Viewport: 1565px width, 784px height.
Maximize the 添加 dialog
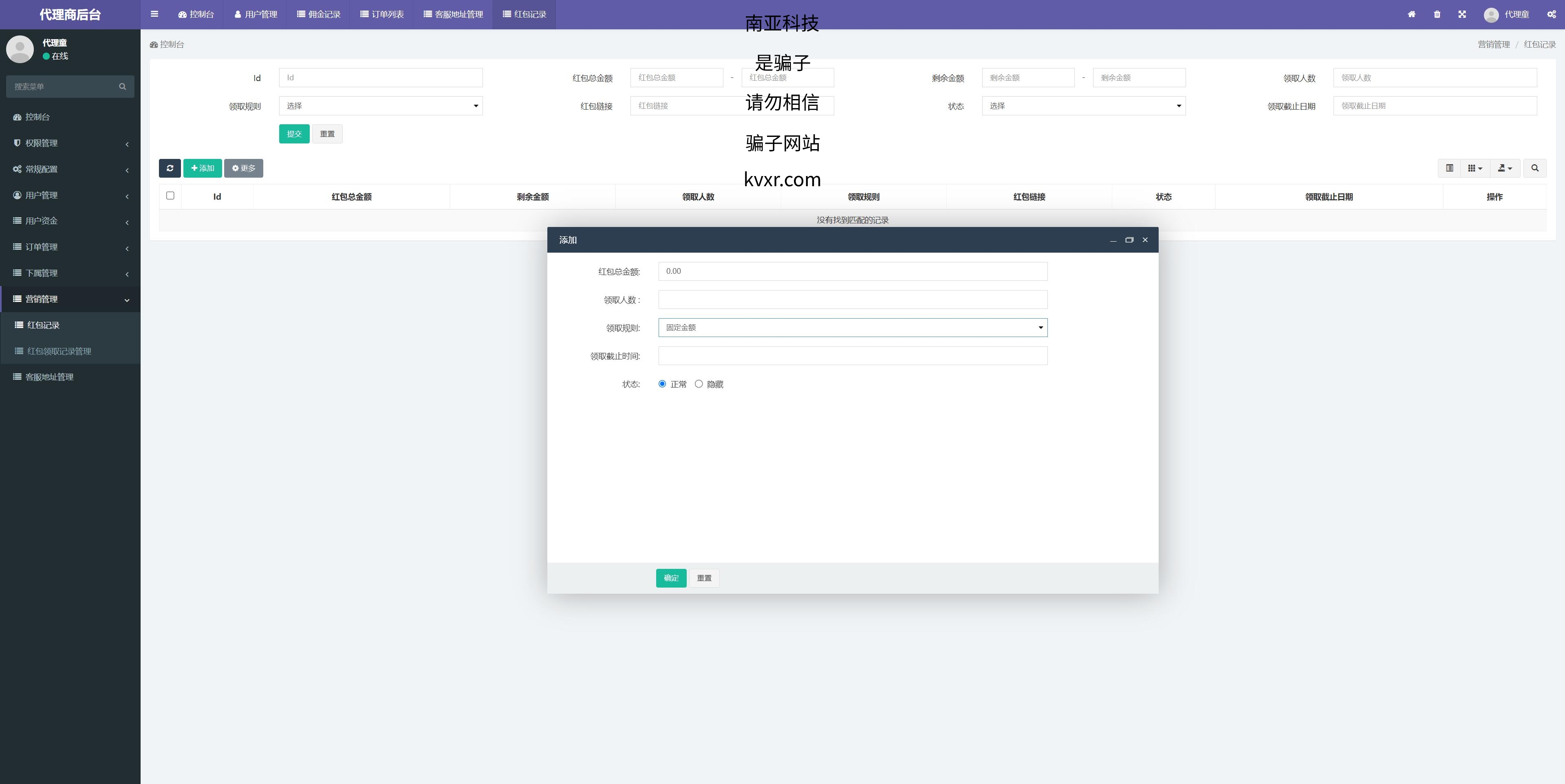(x=1129, y=240)
